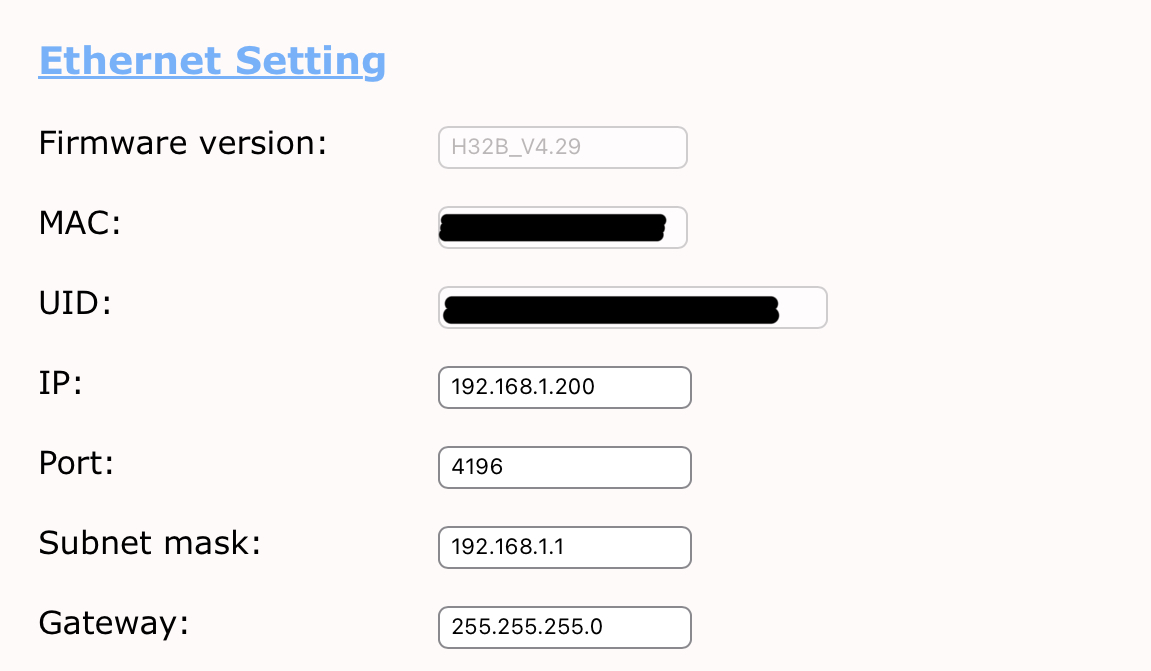Screen dimensions: 1151x671
Task: Click the "Subnet mask:" label
Action: 149,544
